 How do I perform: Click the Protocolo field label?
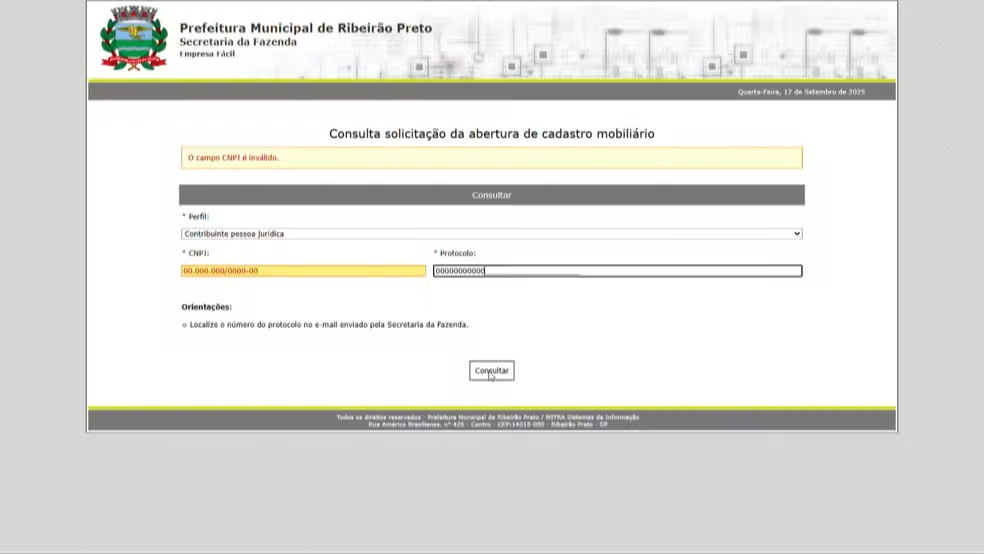tap(456, 253)
